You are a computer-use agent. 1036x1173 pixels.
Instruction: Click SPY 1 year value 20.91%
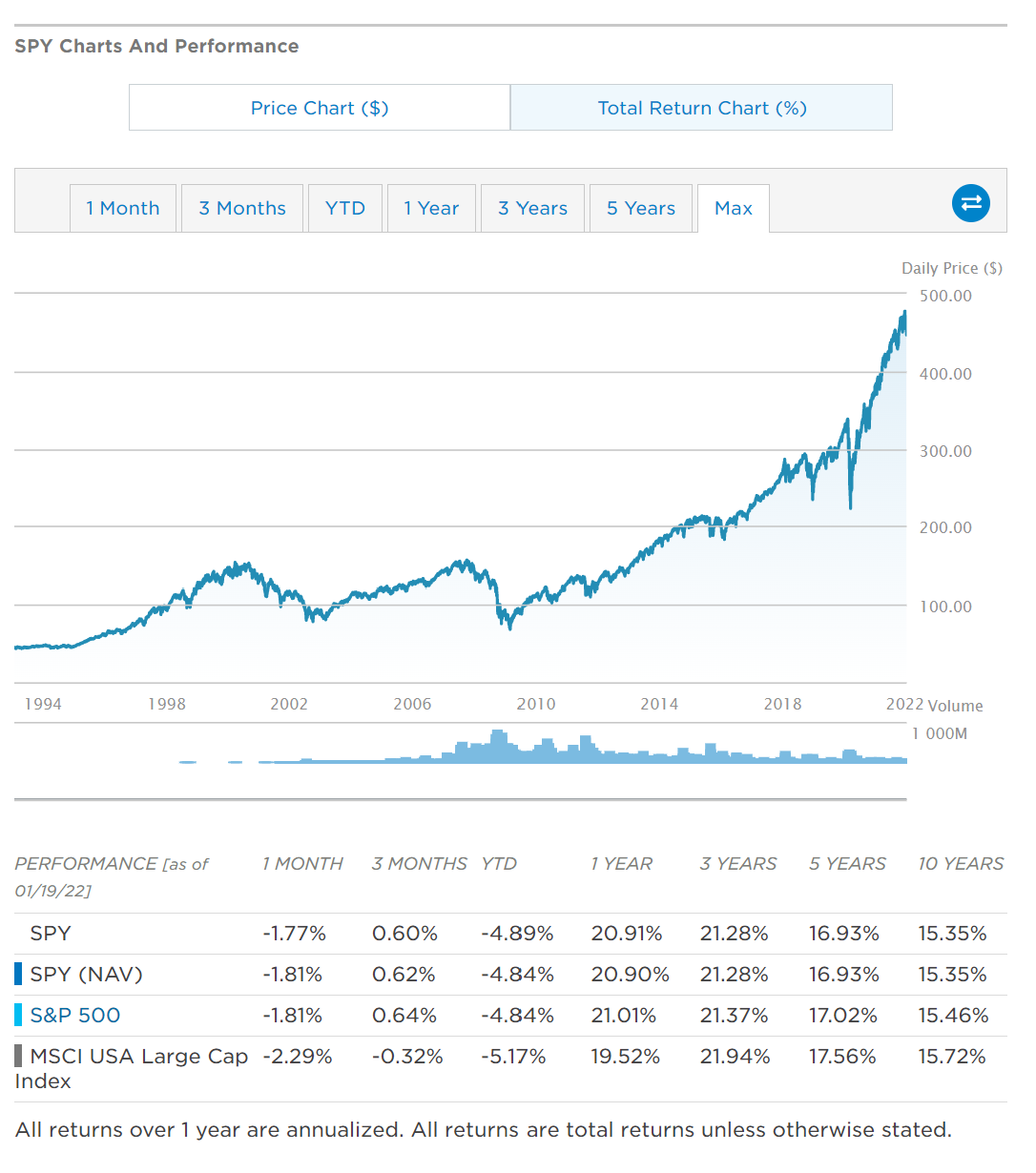(627, 934)
